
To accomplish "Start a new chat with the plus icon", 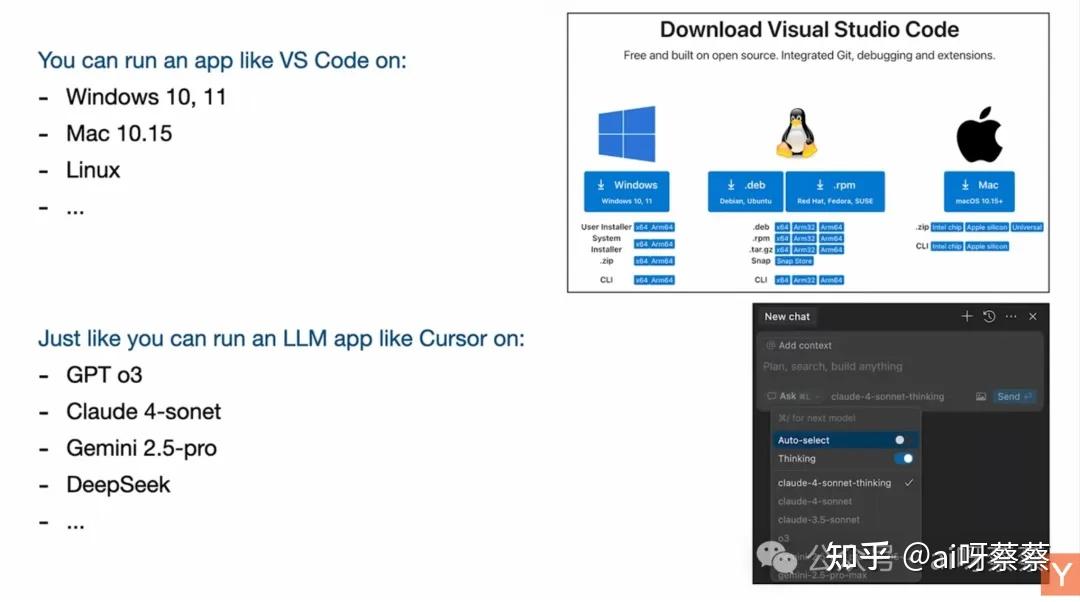I will [967, 316].
